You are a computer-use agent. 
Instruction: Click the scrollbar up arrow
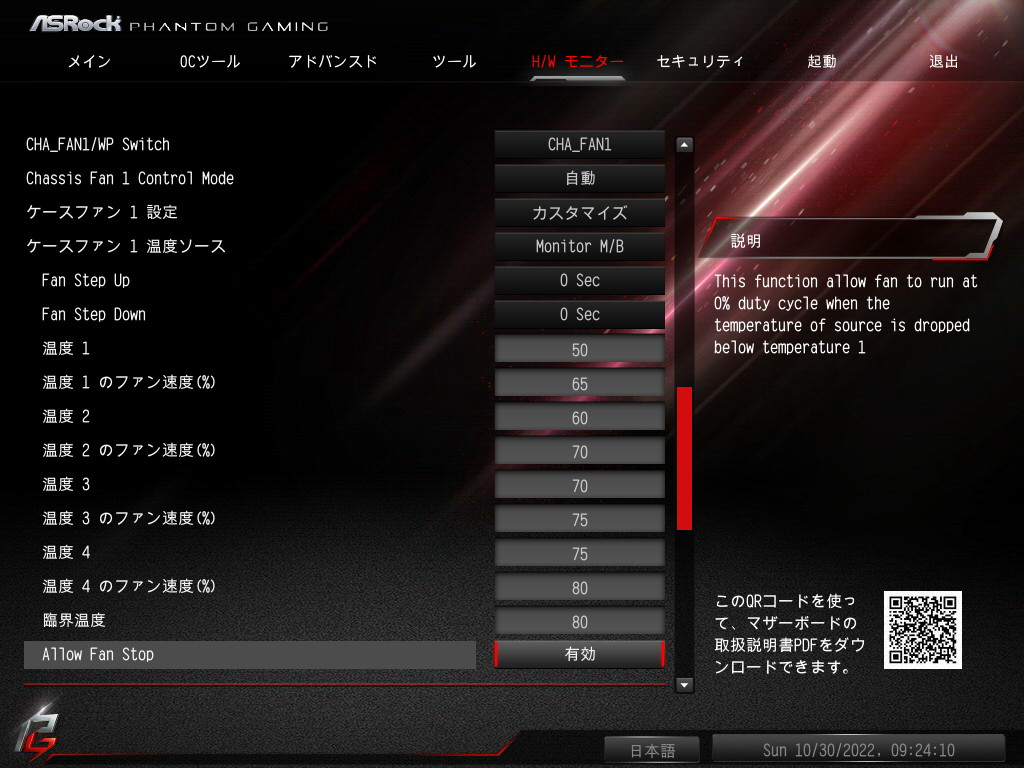point(684,144)
